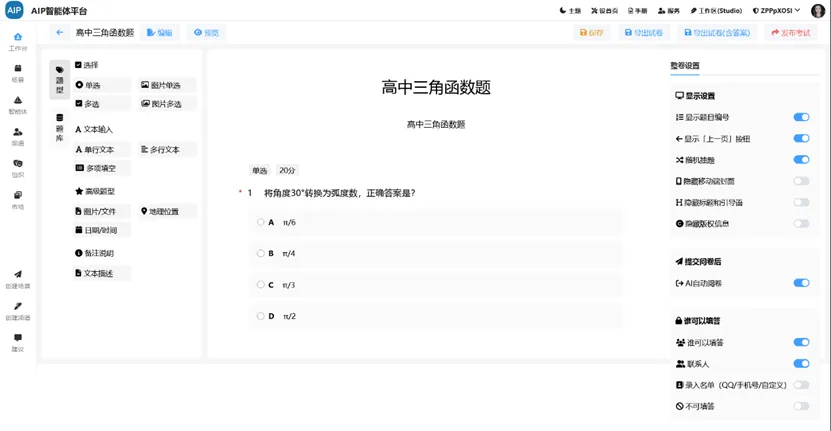The height and width of the screenshot is (431, 831).
Task: Click 导出试卷 export button without answers
Action: point(644,32)
